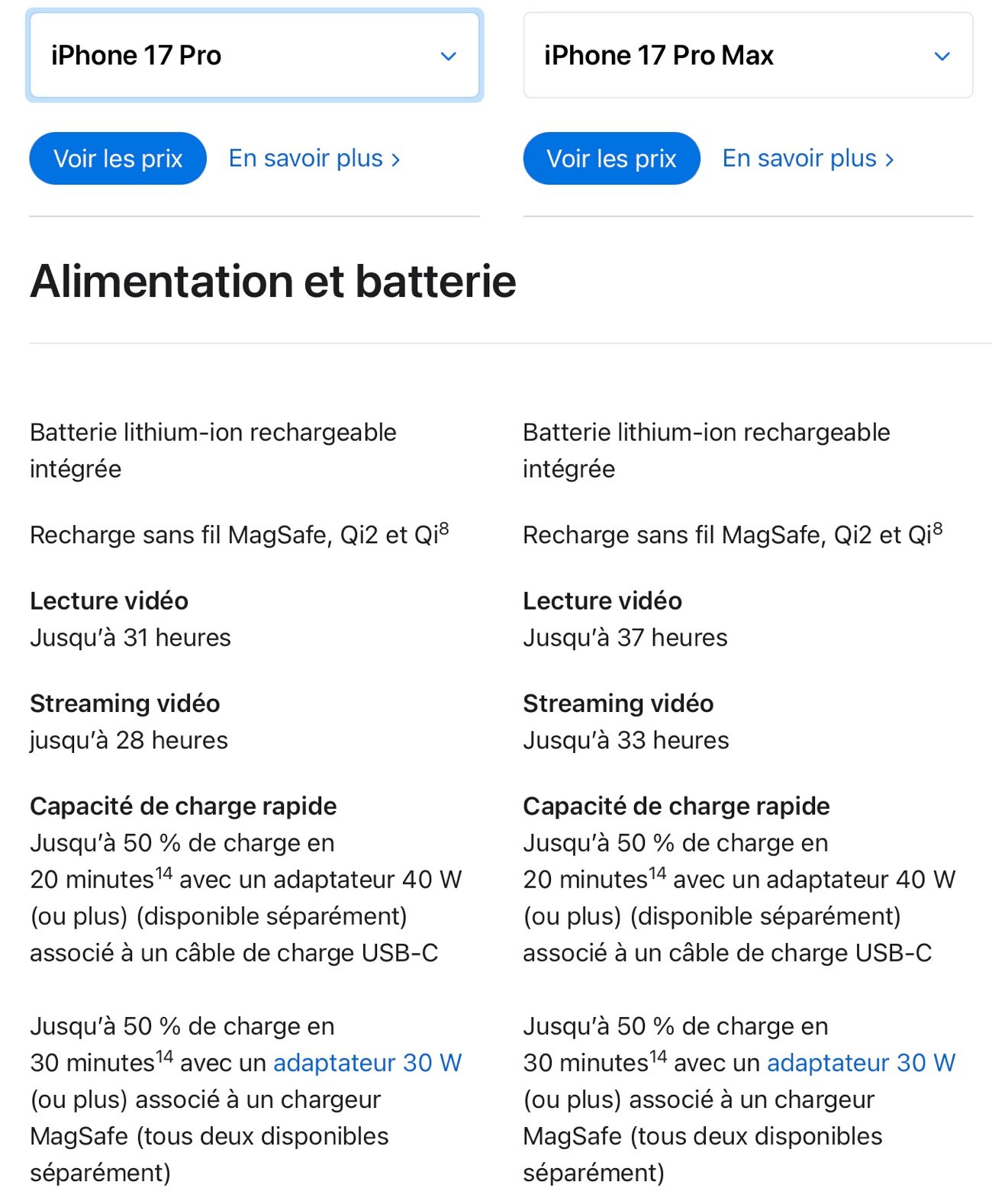Open the iPhone 17 Pro model dropdown
The width and height of the screenshot is (992, 1204).
255,55
